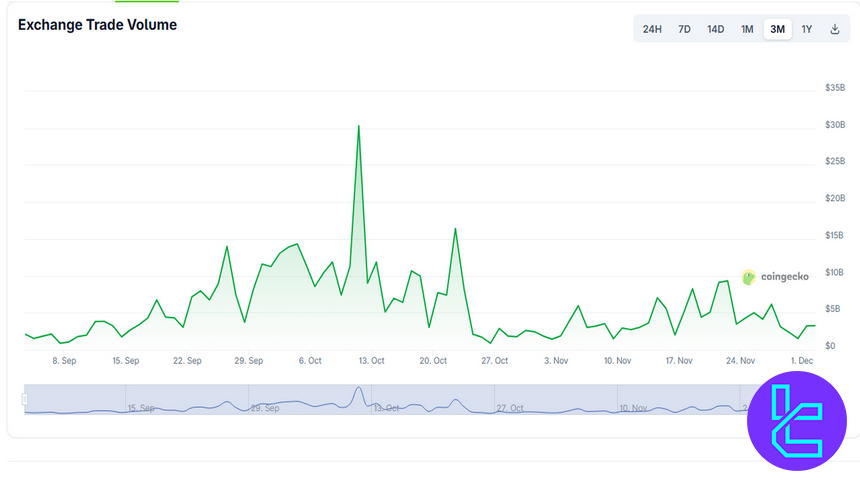Screen dimensions: 860x484
Task: Click the navigator spike near 13. Oct
Action: point(359,389)
